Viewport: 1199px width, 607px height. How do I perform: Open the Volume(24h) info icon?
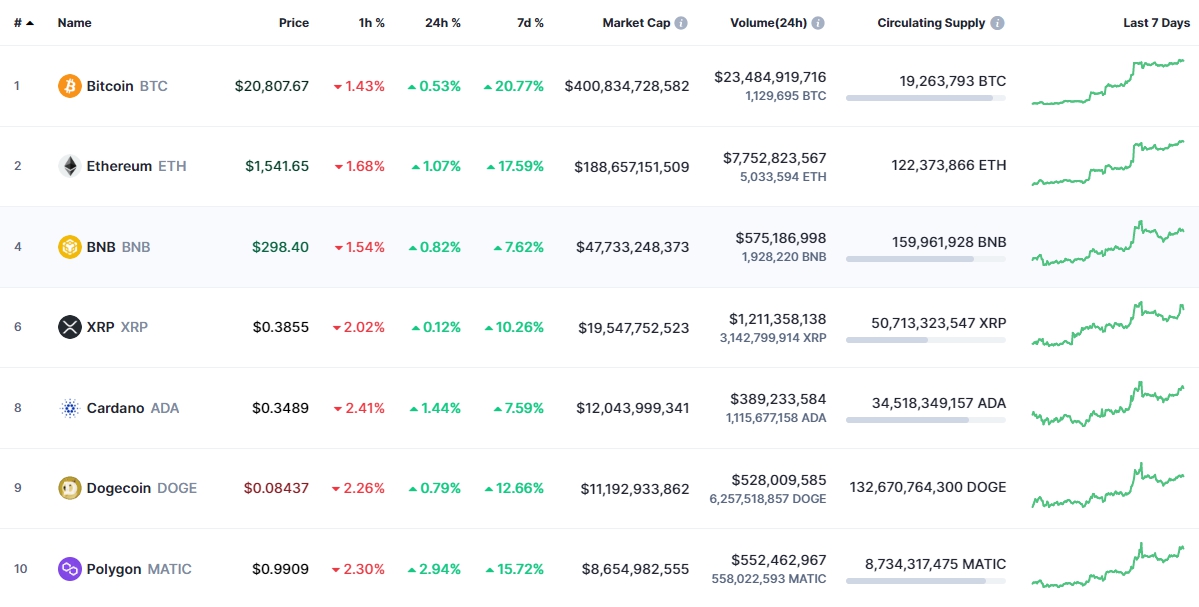click(x=818, y=23)
